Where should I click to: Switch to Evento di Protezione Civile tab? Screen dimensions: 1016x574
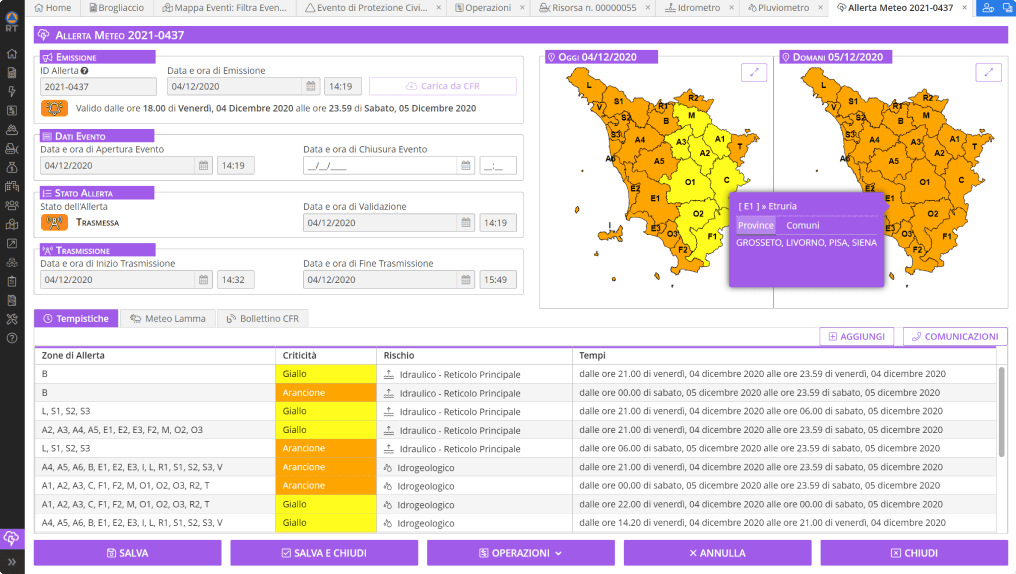(366, 8)
